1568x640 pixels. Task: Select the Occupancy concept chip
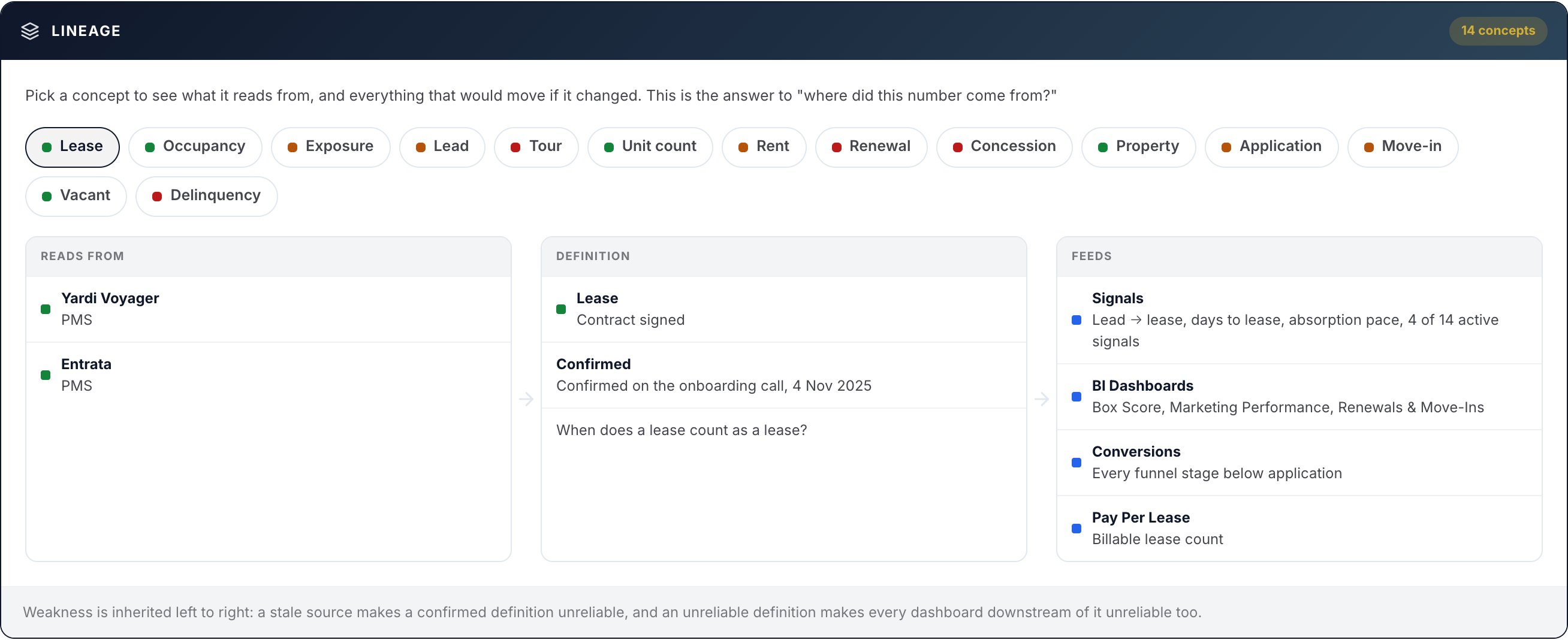pyautogui.click(x=195, y=147)
